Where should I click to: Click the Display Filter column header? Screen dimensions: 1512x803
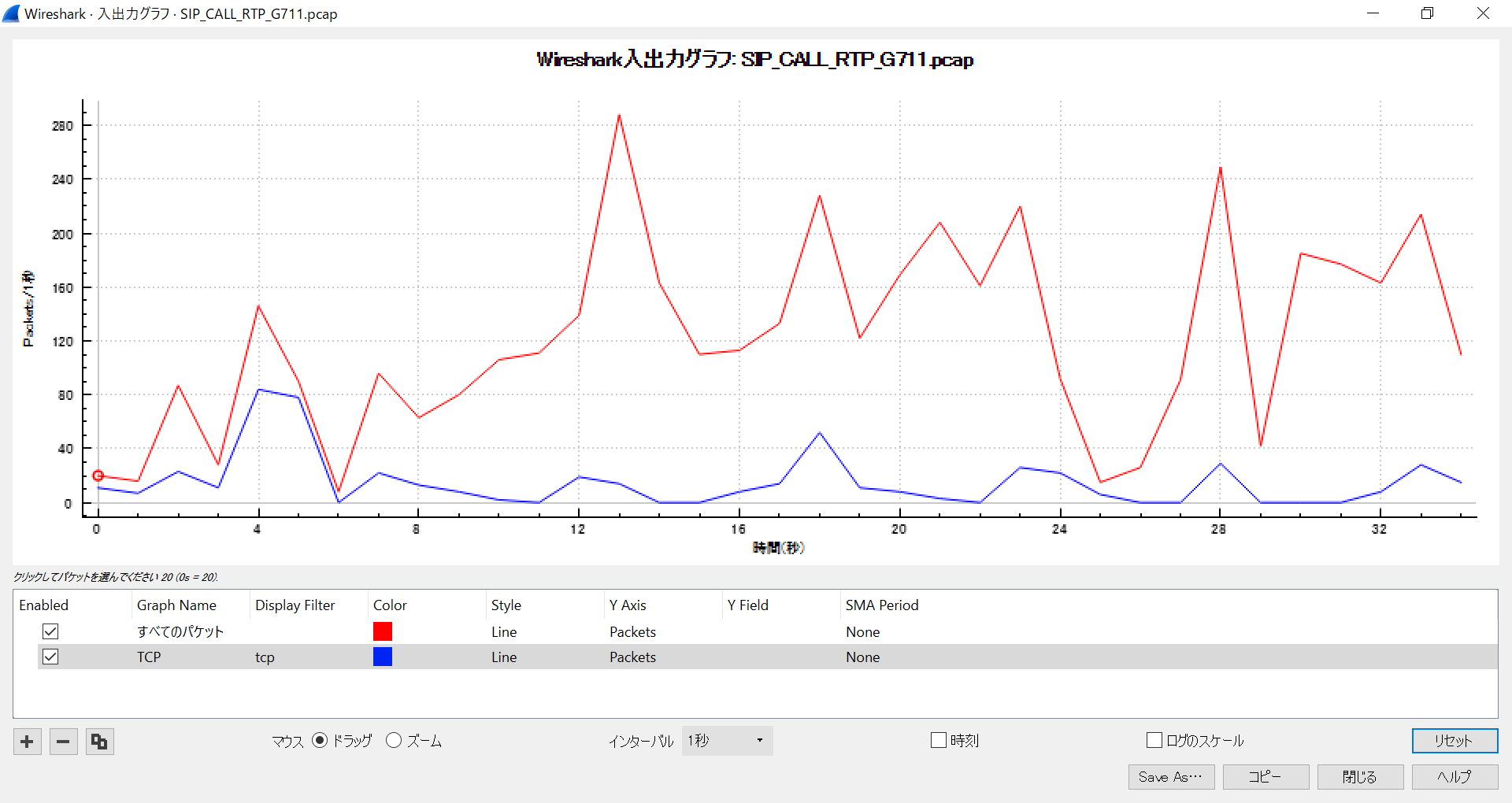[309, 605]
